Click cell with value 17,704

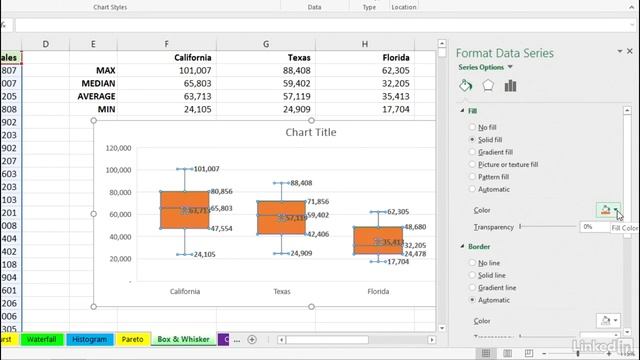coord(364,109)
